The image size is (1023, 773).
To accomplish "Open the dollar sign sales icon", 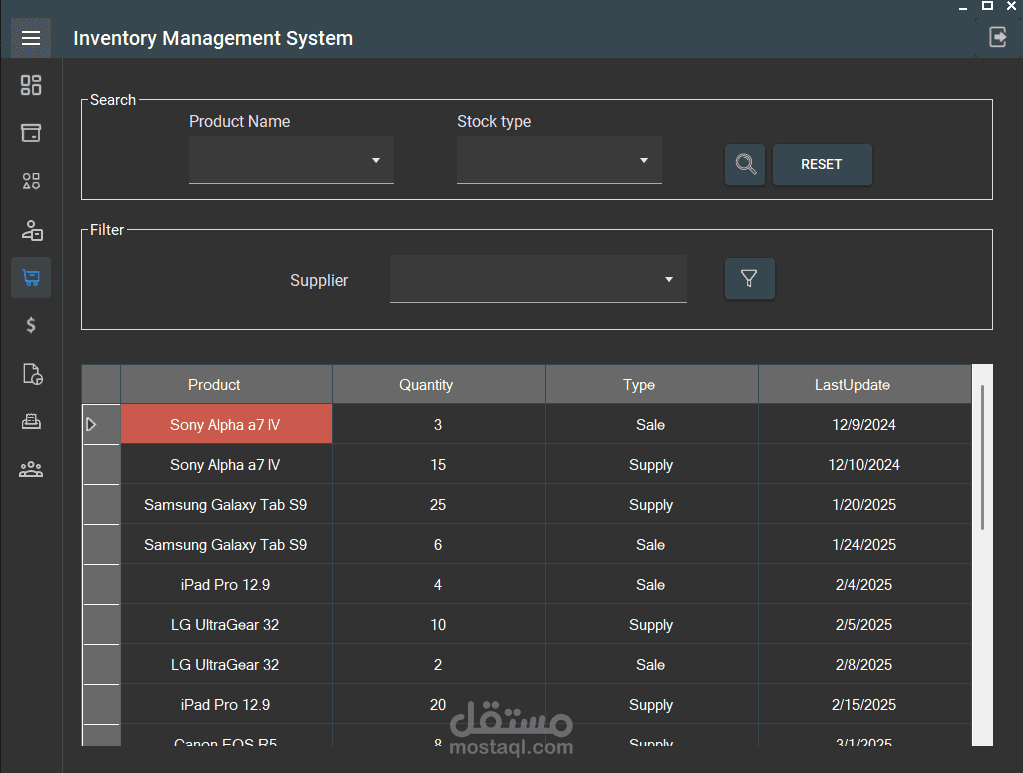I will pos(31,325).
